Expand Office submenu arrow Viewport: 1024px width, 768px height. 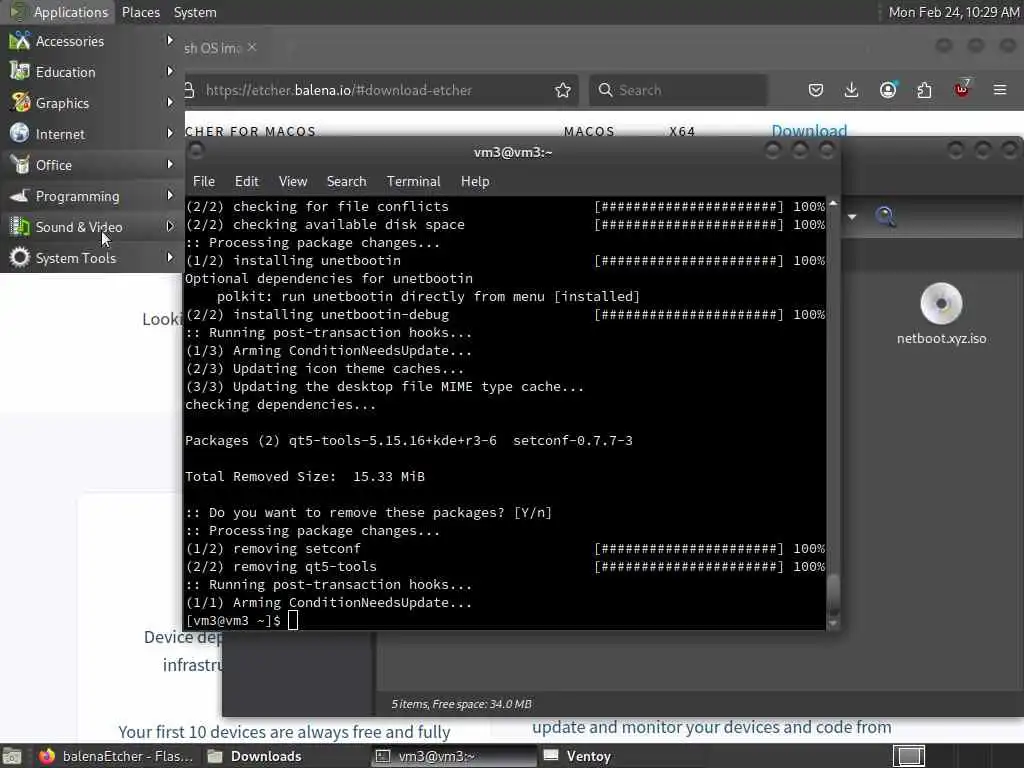coord(170,165)
